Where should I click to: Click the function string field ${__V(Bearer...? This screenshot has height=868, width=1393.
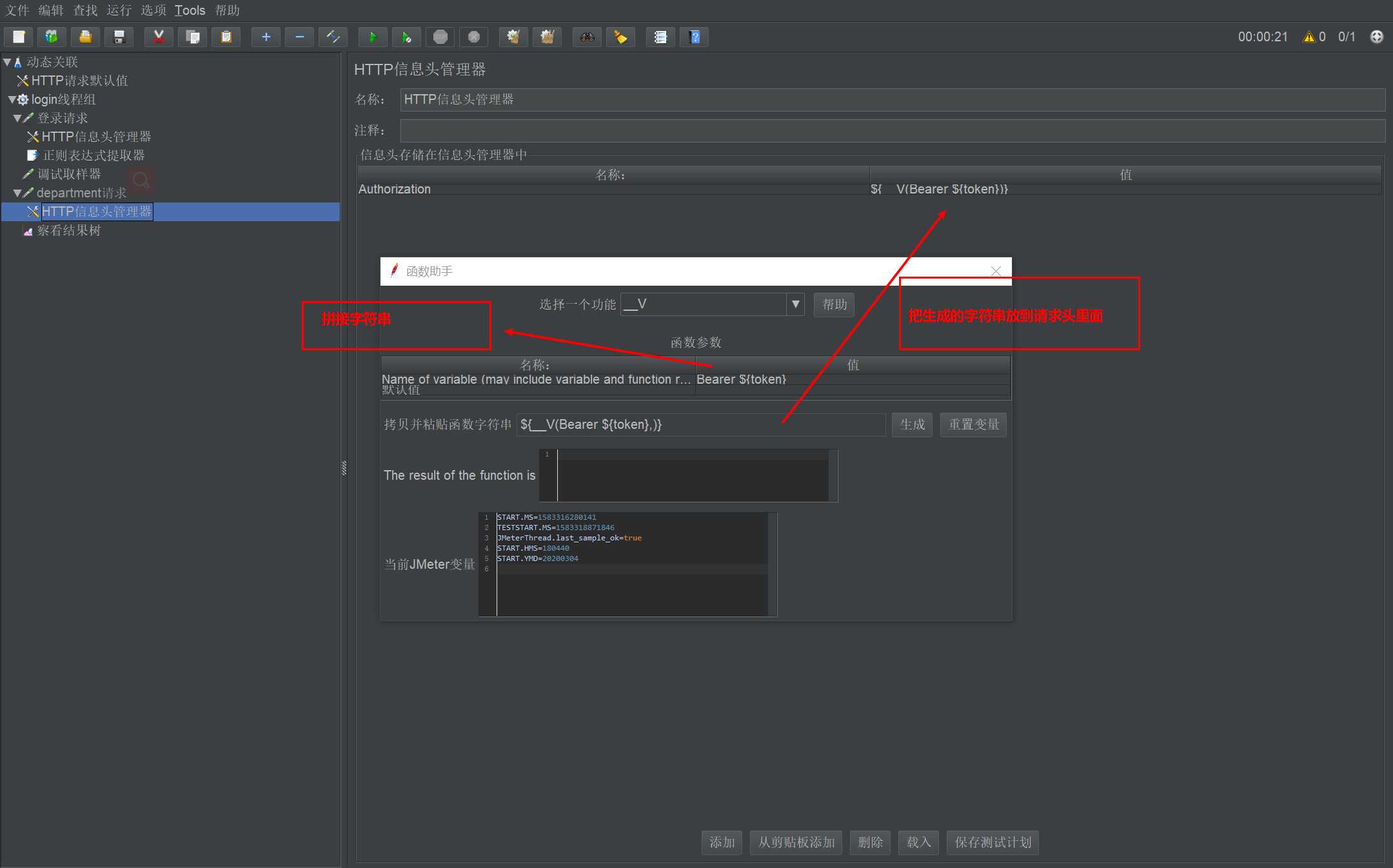700,424
